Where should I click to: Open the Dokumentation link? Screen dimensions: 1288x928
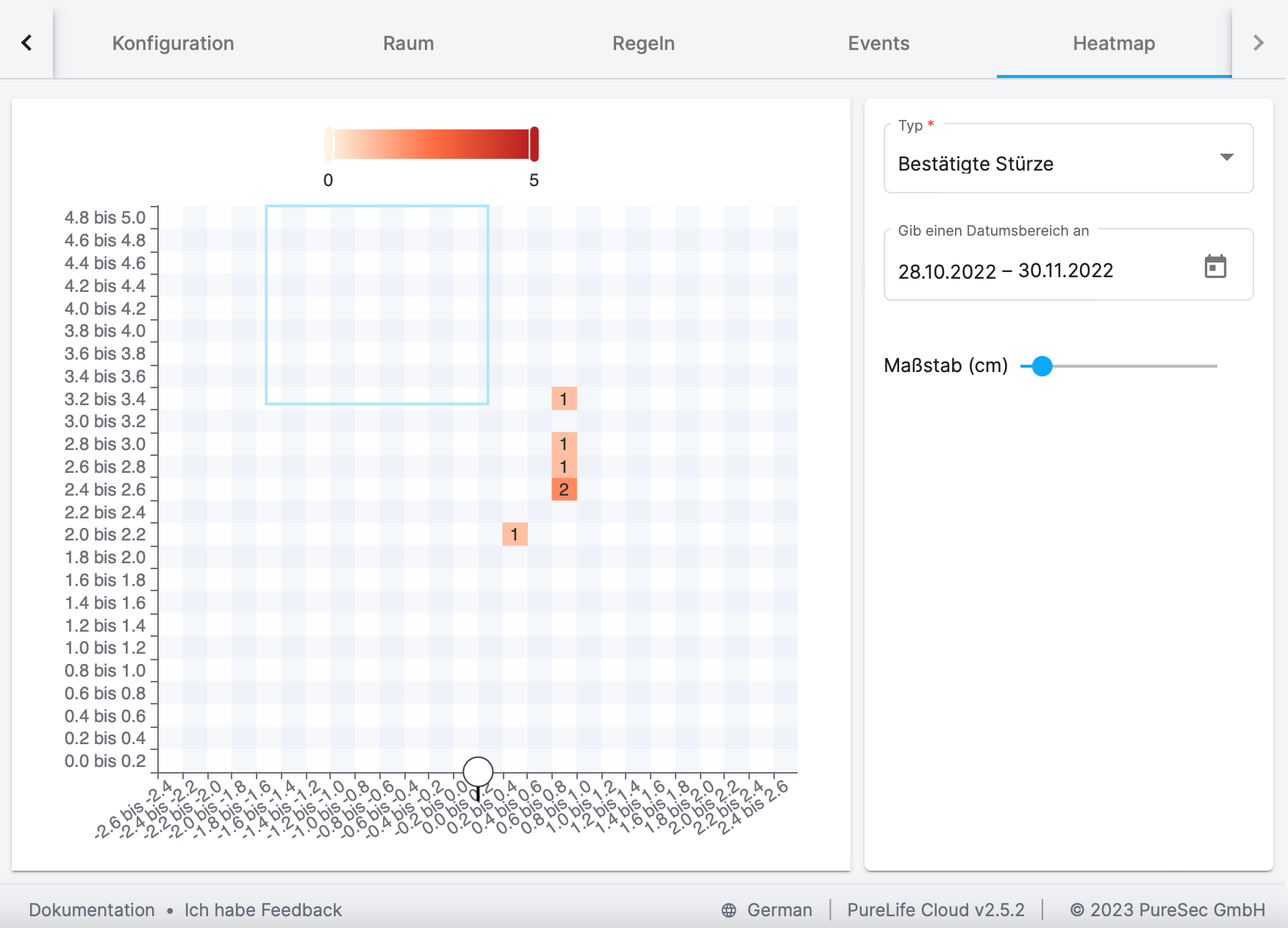pyautogui.click(x=92, y=910)
